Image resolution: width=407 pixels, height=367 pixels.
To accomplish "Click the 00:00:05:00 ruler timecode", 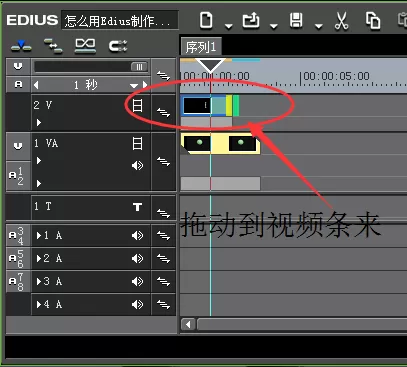I will coord(336,76).
